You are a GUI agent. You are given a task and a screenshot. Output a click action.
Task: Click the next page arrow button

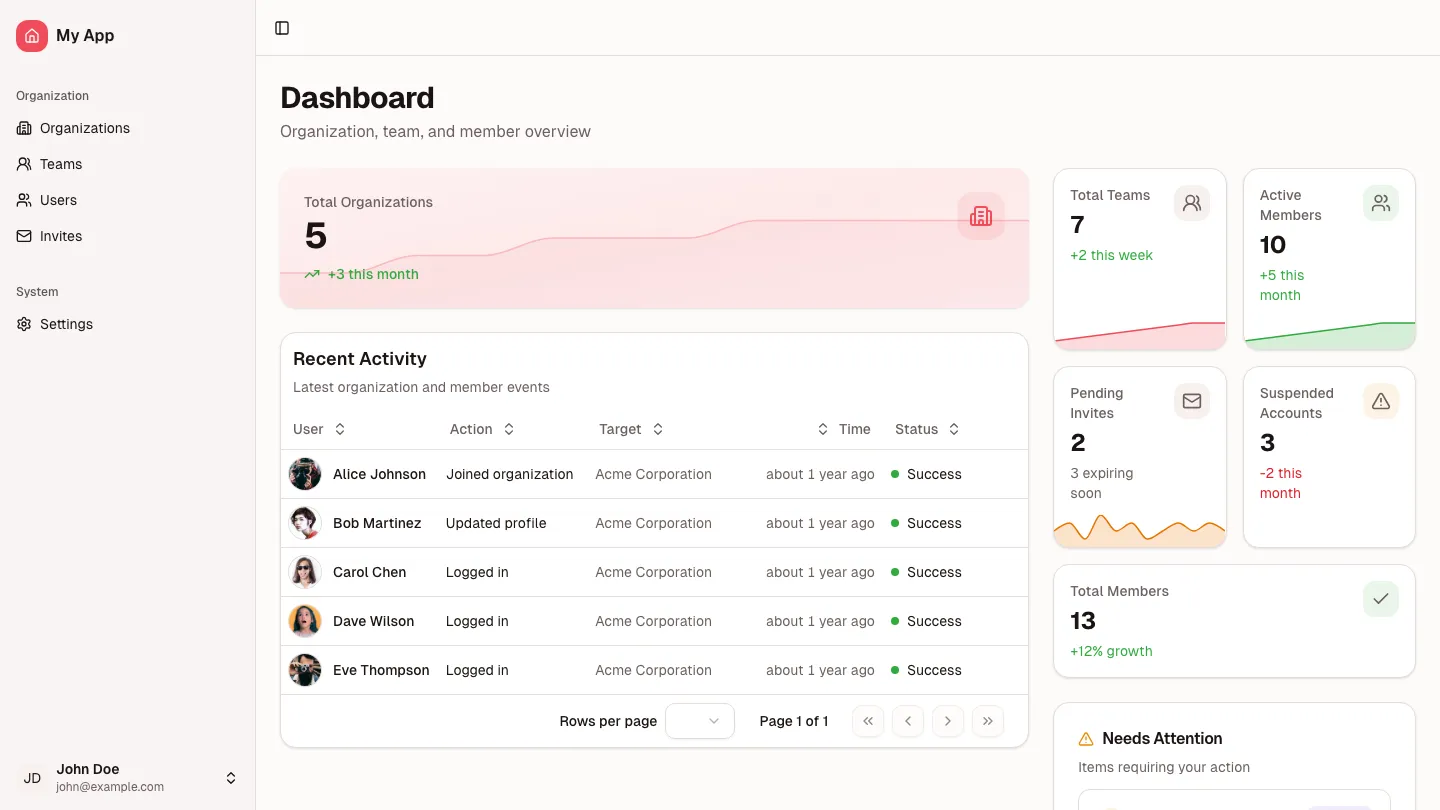pyautogui.click(x=947, y=721)
